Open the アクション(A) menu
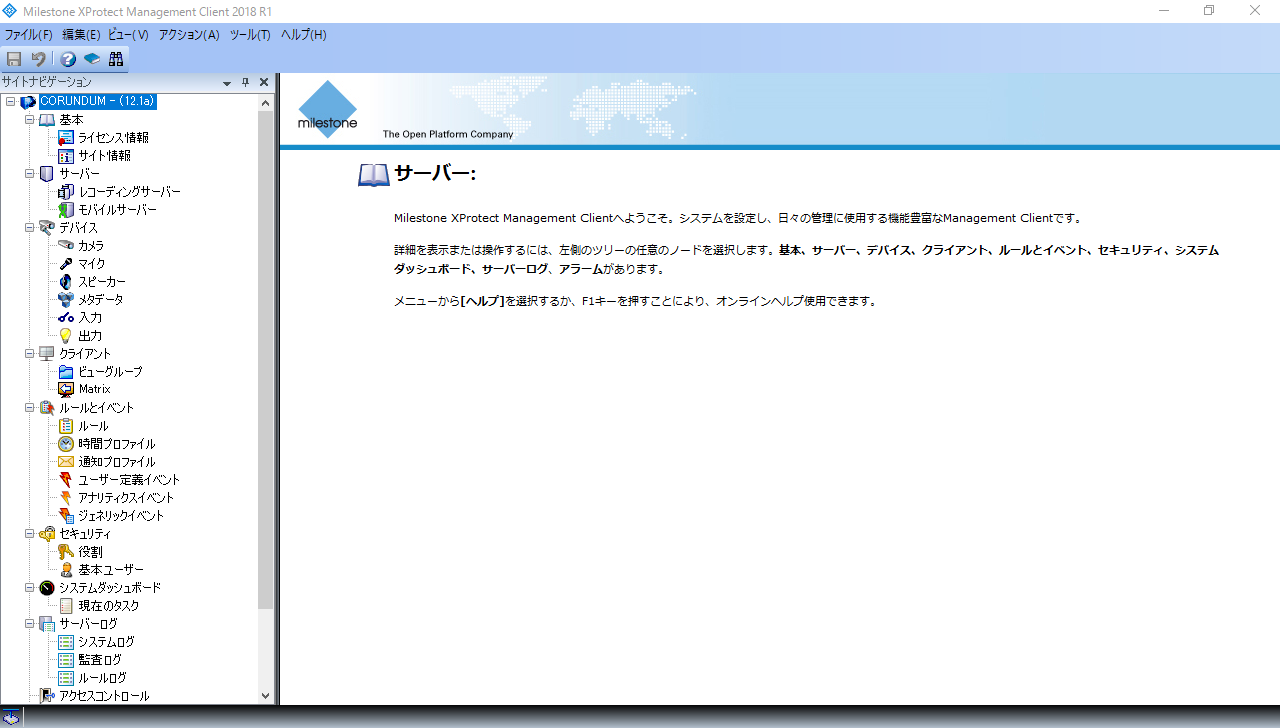The width and height of the screenshot is (1280, 728). pos(189,35)
